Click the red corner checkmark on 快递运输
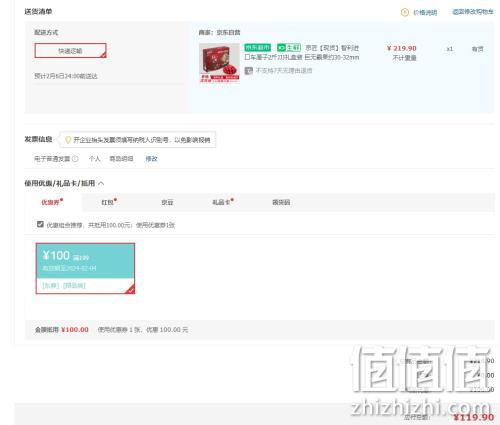This screenshot has width=500, height=425. click(x=103, y=55)
